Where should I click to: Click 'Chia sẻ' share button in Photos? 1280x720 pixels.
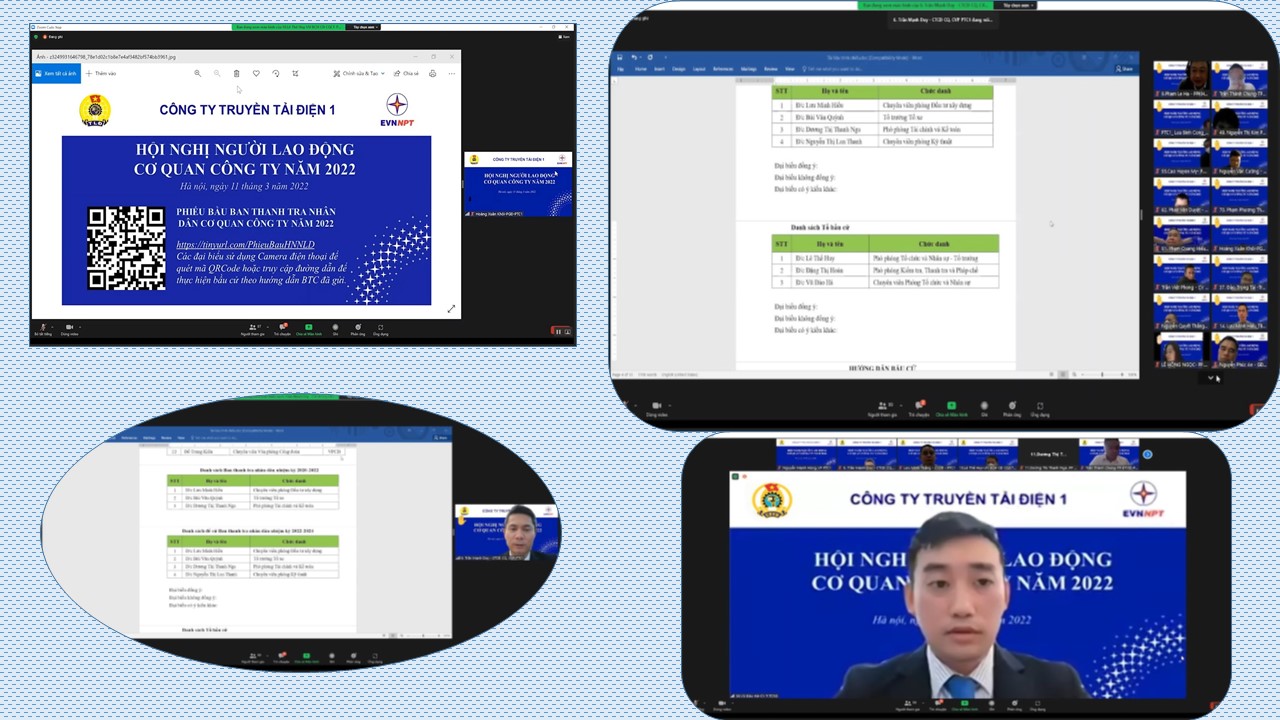(x=406, y=73)
